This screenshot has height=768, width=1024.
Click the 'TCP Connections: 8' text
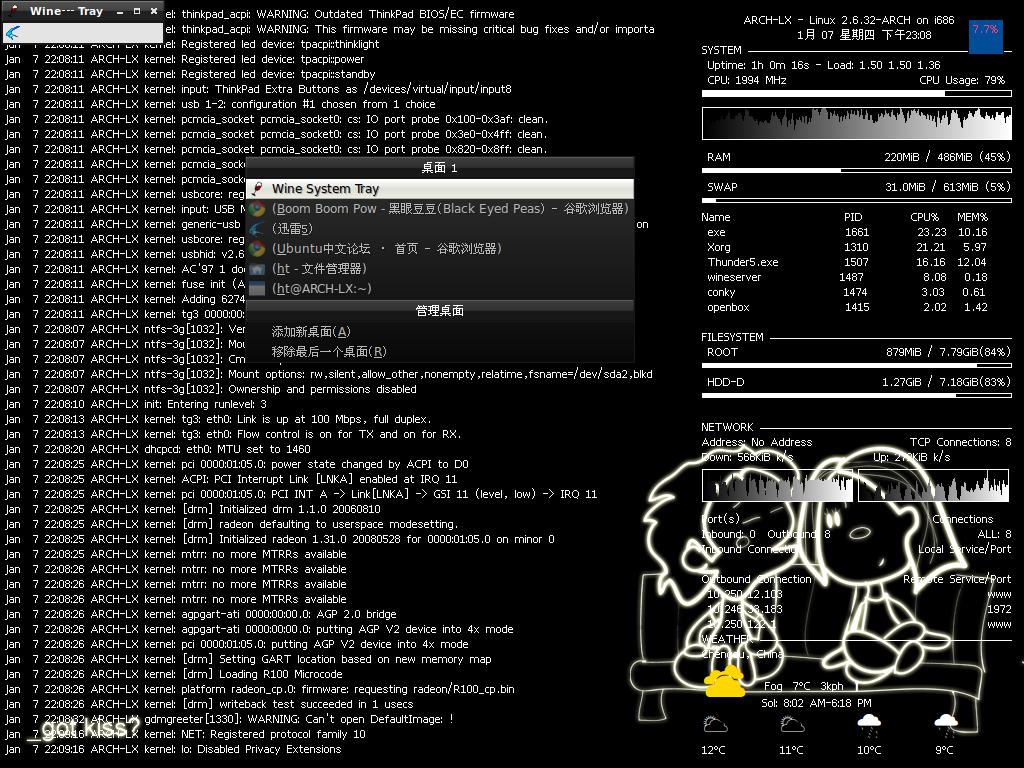pos(961,442)
